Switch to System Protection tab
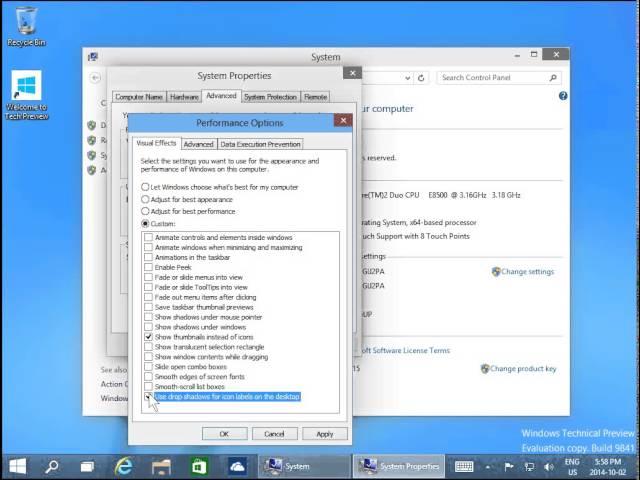This screenshot has width=640, height=480. 270,97
